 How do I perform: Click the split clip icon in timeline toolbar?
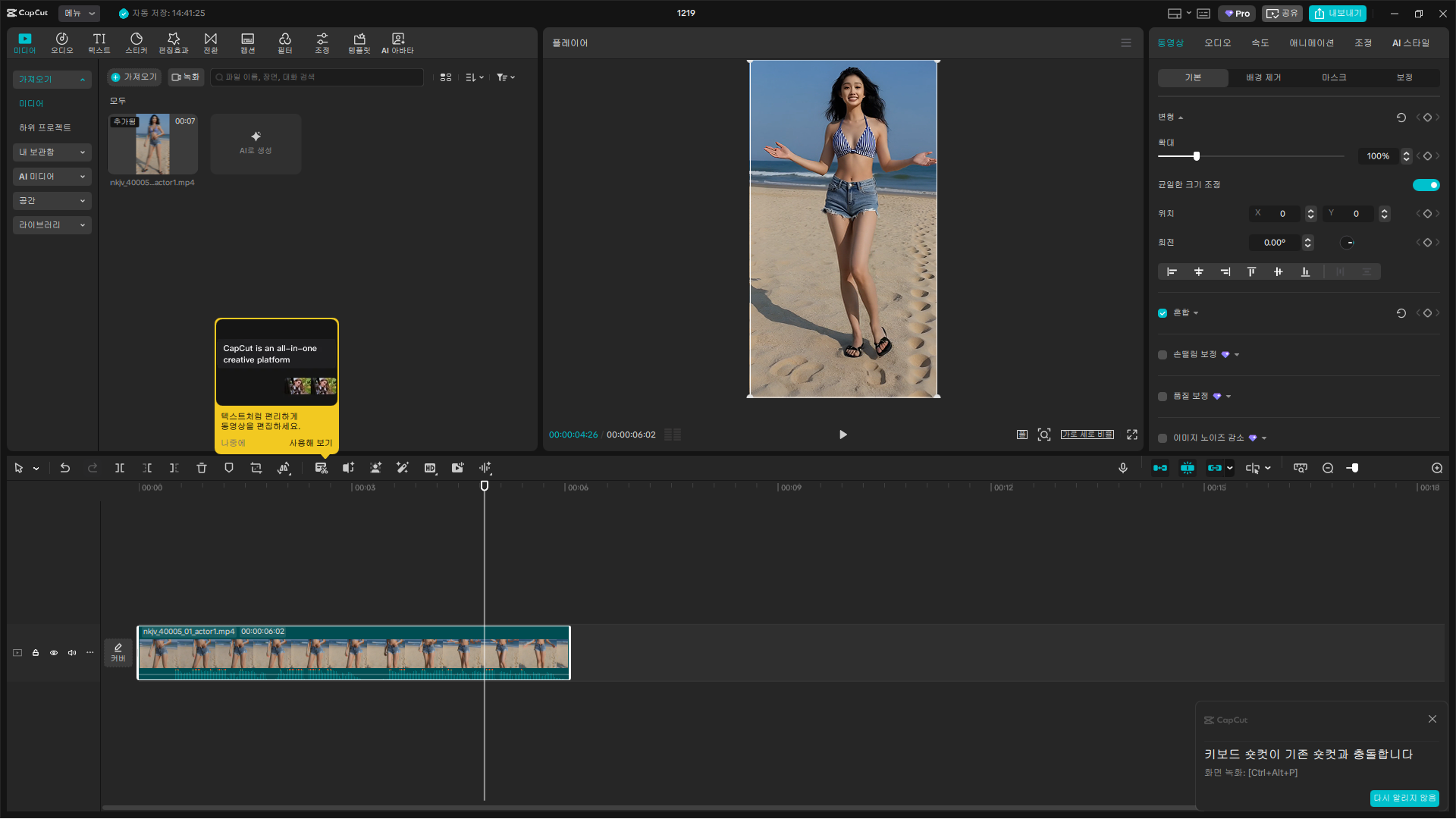pyautogui.click(x=120, y=469)
